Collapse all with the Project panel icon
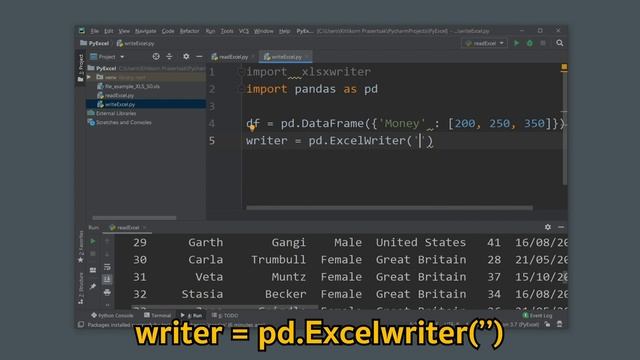 pos(169,56)
